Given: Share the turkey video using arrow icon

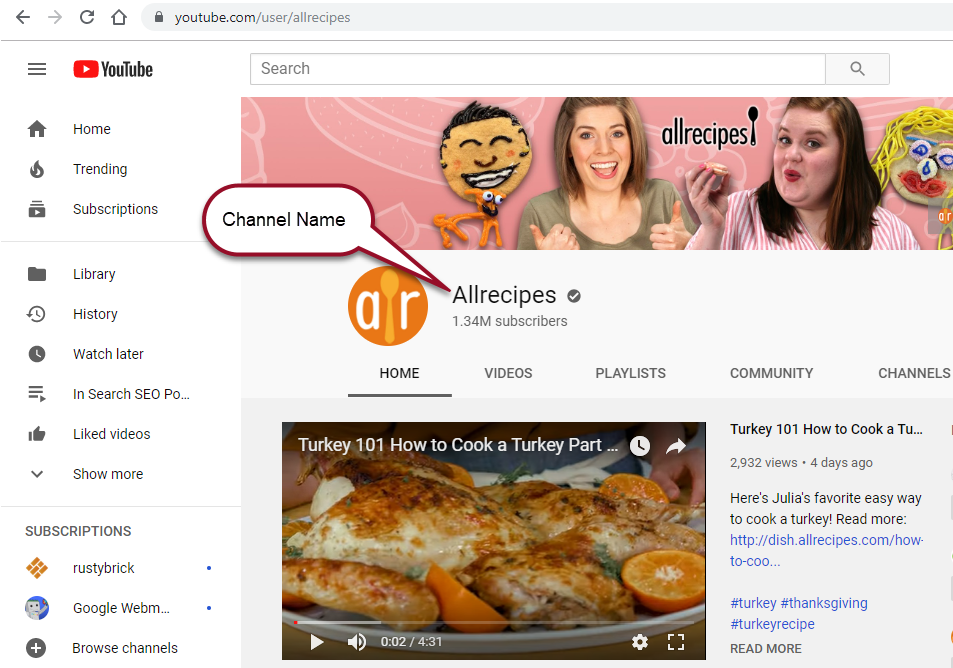Looking at the screenshot, I should coord(676,446).
